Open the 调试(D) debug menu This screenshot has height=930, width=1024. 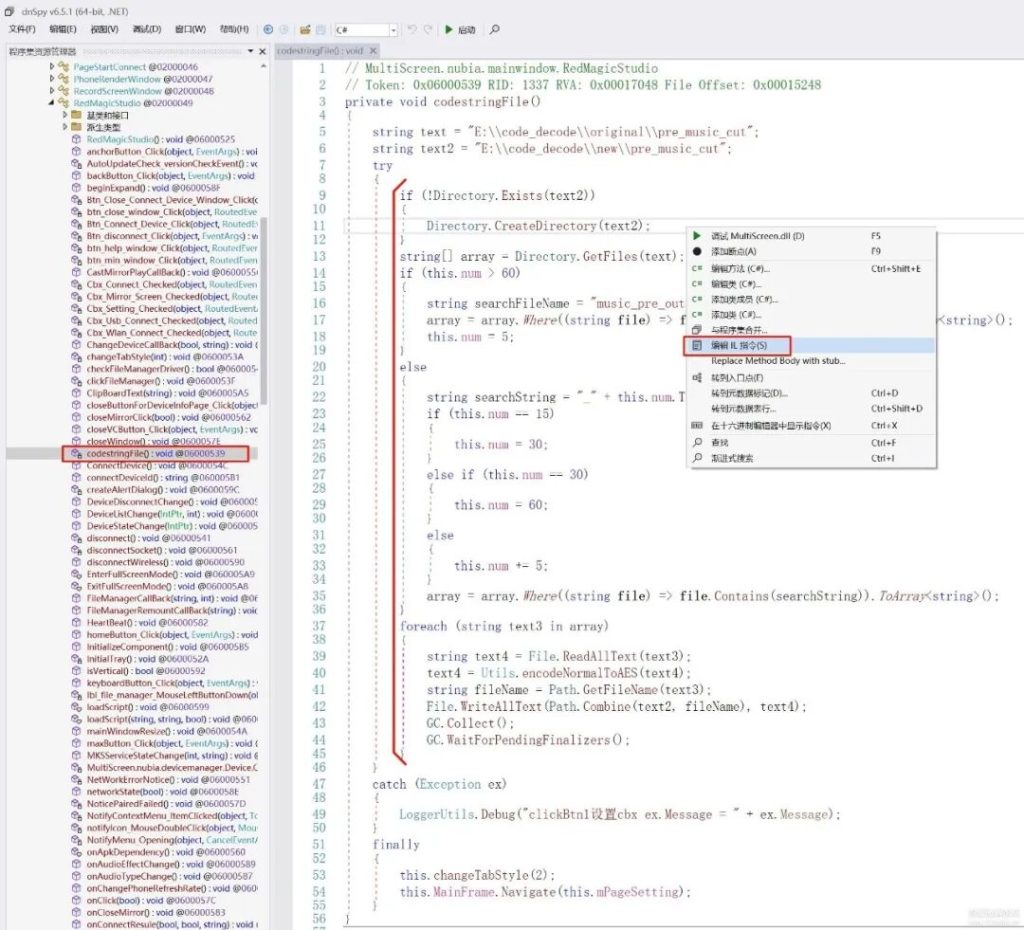coord(146,29)
